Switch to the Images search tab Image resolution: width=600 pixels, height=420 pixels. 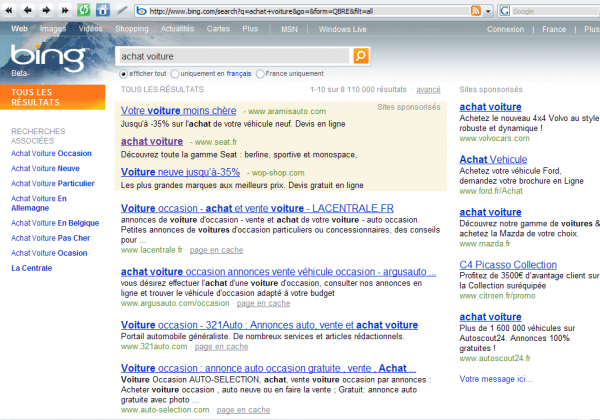(x=53, y=29)
